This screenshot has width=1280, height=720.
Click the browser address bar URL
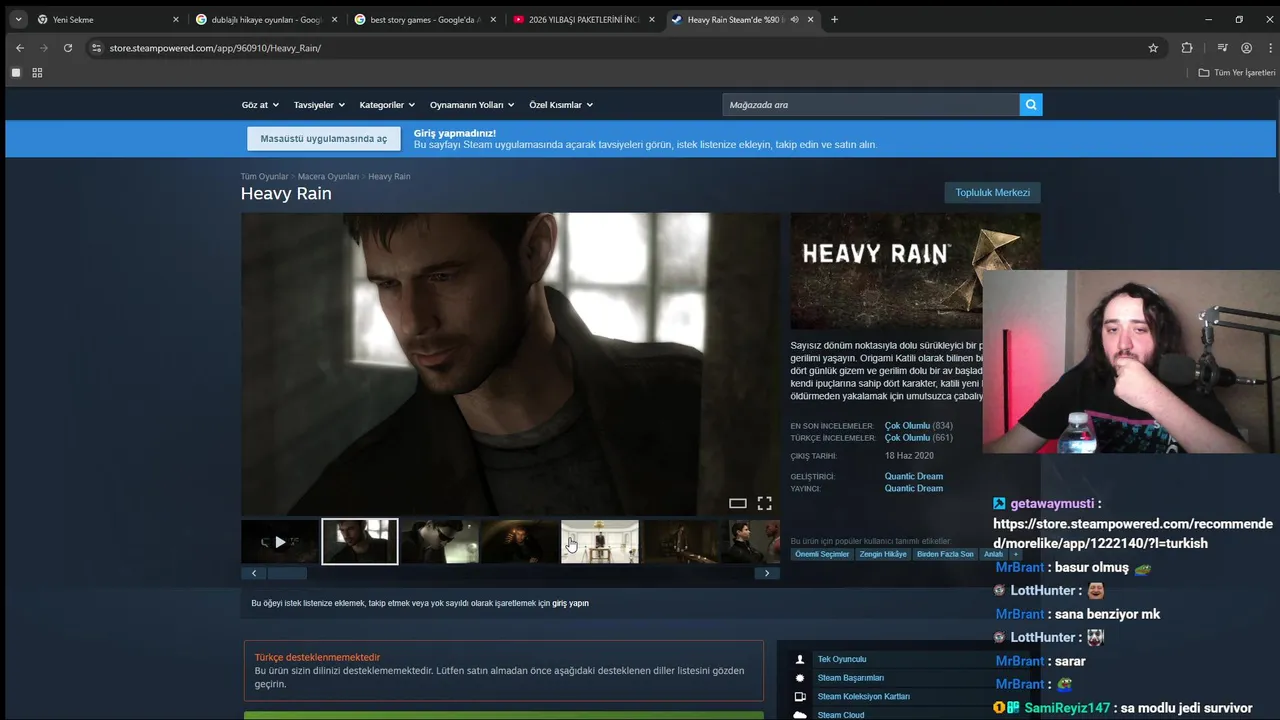pyautogui.click(x=215, y=48)
